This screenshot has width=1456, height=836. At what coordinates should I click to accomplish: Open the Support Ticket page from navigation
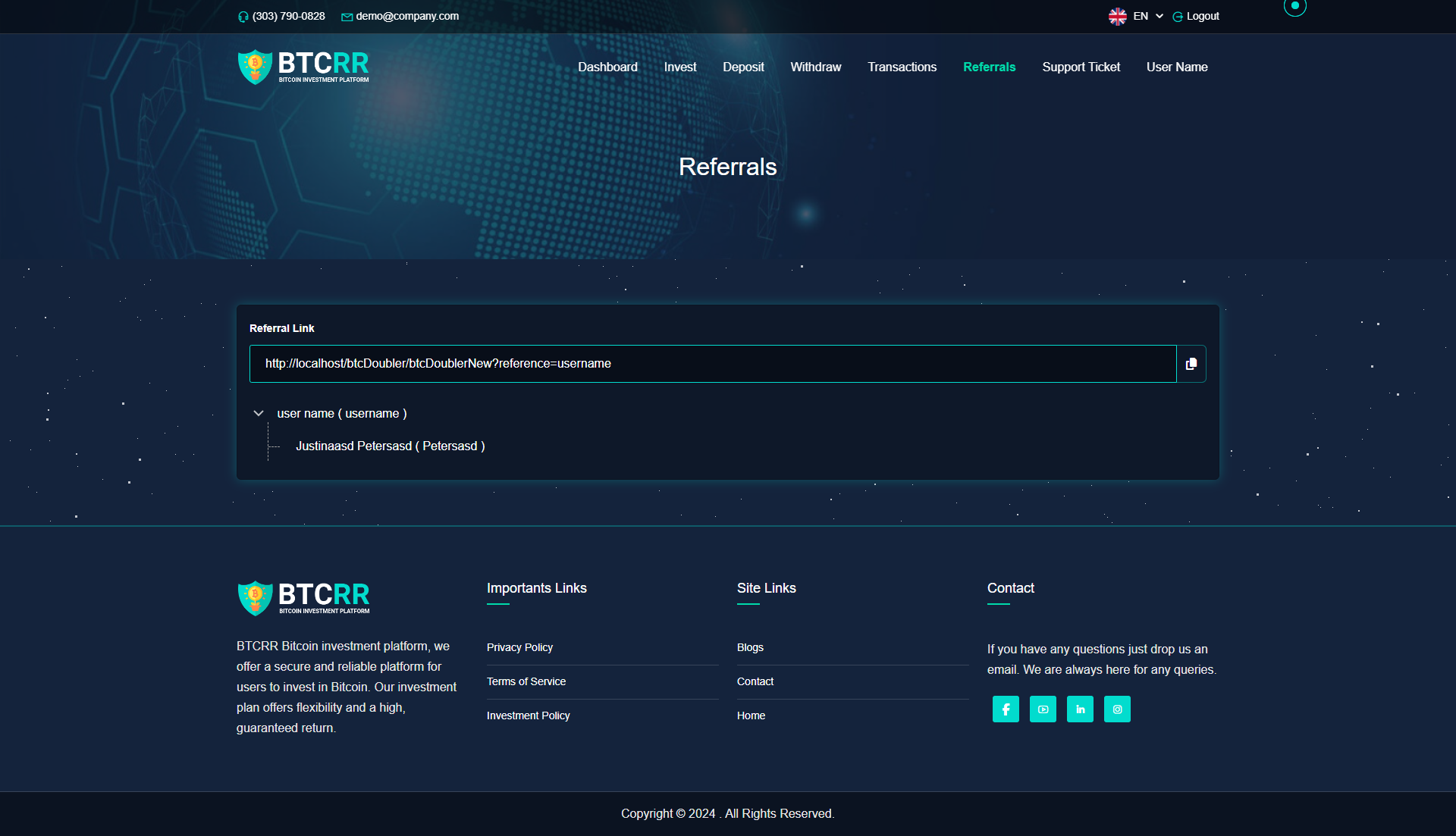pos(1081,67)
